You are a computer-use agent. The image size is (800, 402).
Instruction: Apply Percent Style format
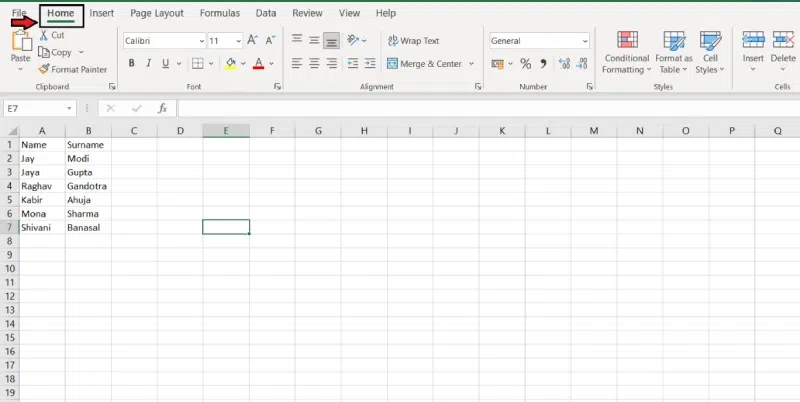click(x=526, y=64)
